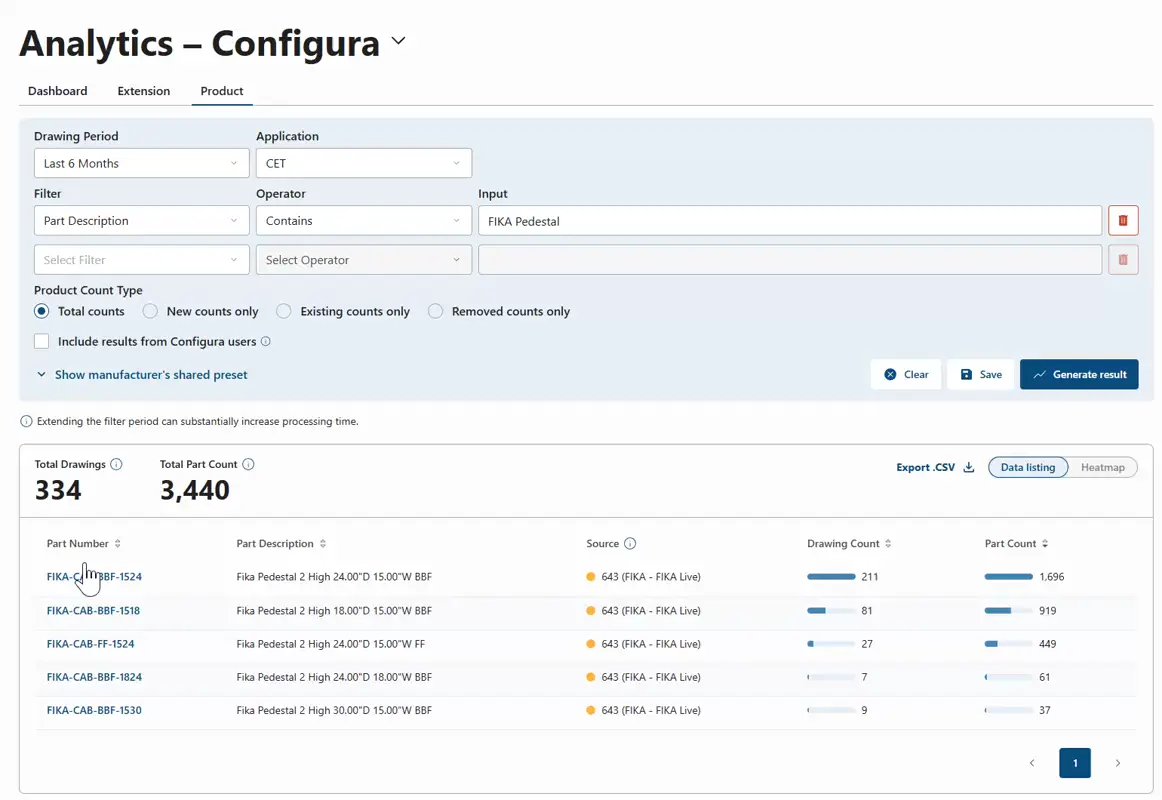Open the Drawing Period dropdown
Screen dimensions: 1162x800
tap(142, 163)
